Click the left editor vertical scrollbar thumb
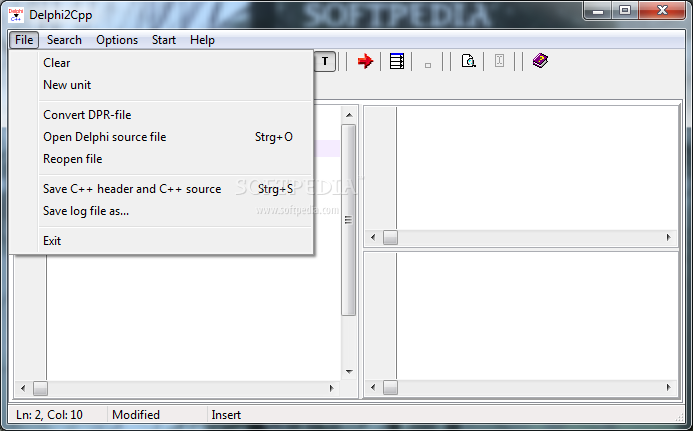 click(349, 220)
